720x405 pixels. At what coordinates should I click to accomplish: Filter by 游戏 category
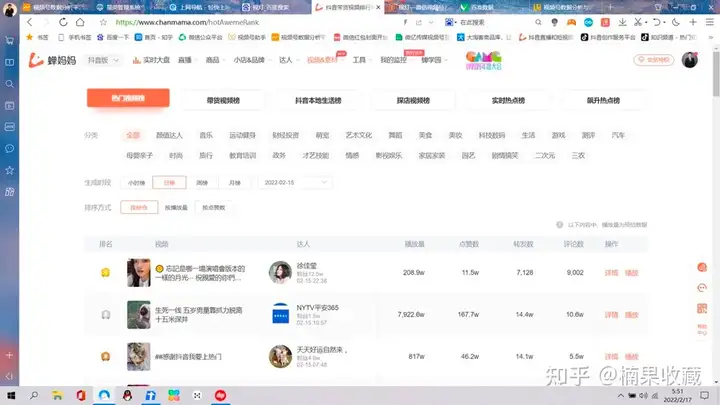click(x=558, y=135)
